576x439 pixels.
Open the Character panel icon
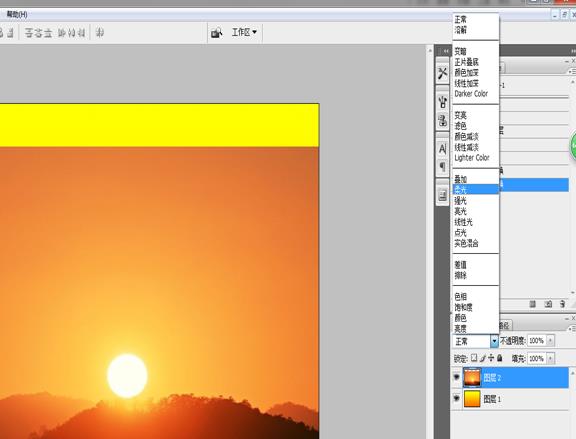[442, 149]
